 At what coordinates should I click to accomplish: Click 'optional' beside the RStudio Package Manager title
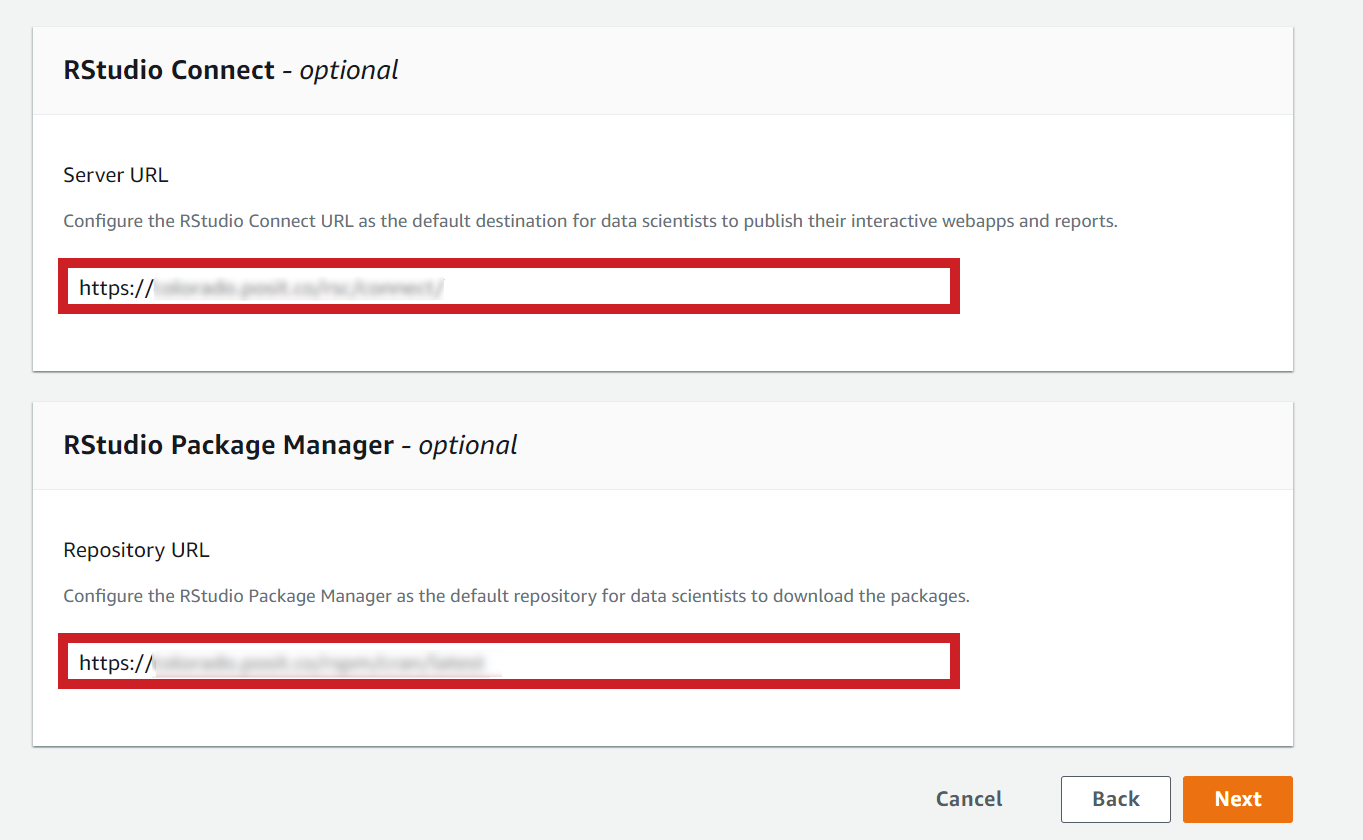(x=468, y=445)
